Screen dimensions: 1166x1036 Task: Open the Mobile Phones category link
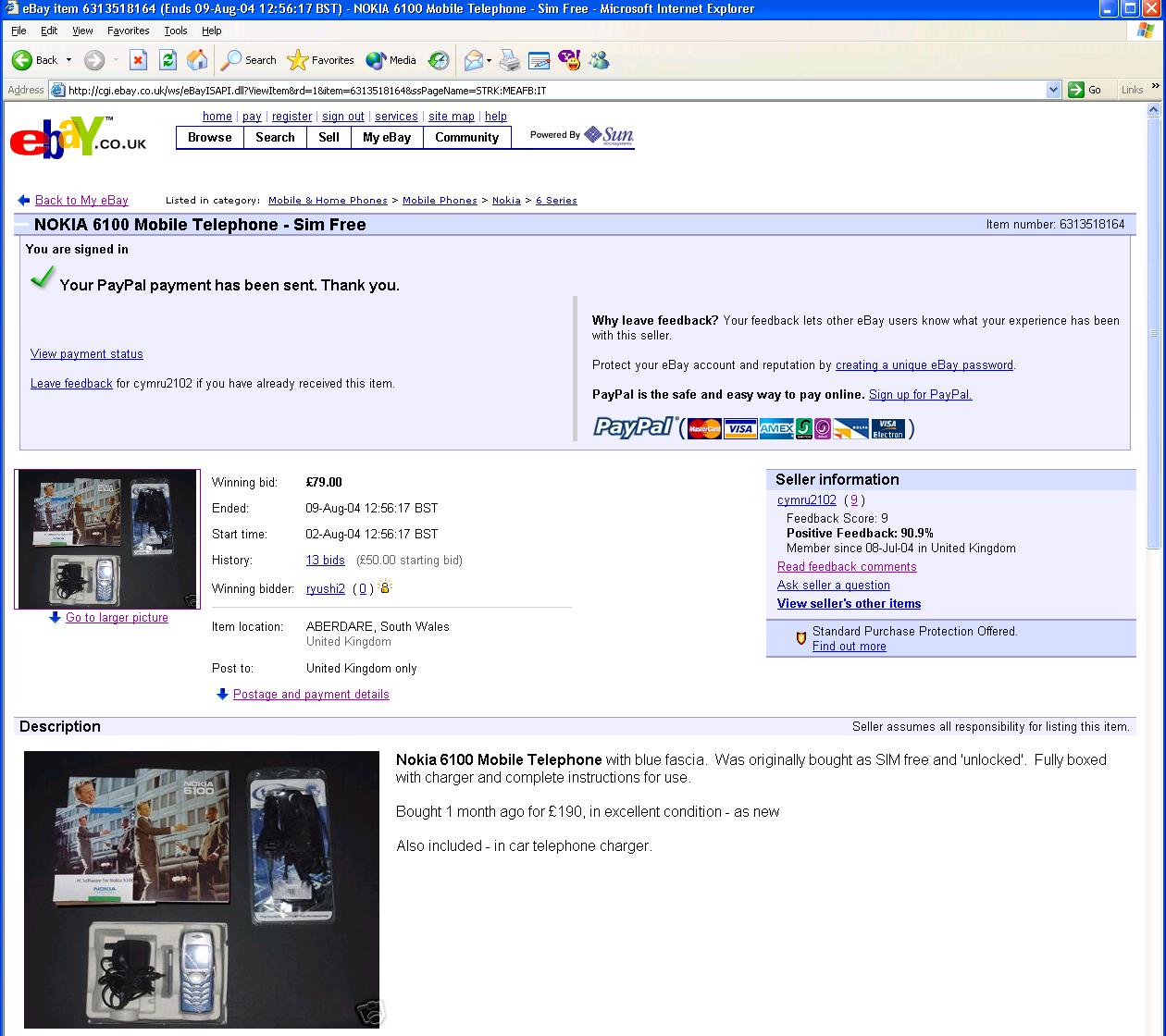tap(440, 200)
